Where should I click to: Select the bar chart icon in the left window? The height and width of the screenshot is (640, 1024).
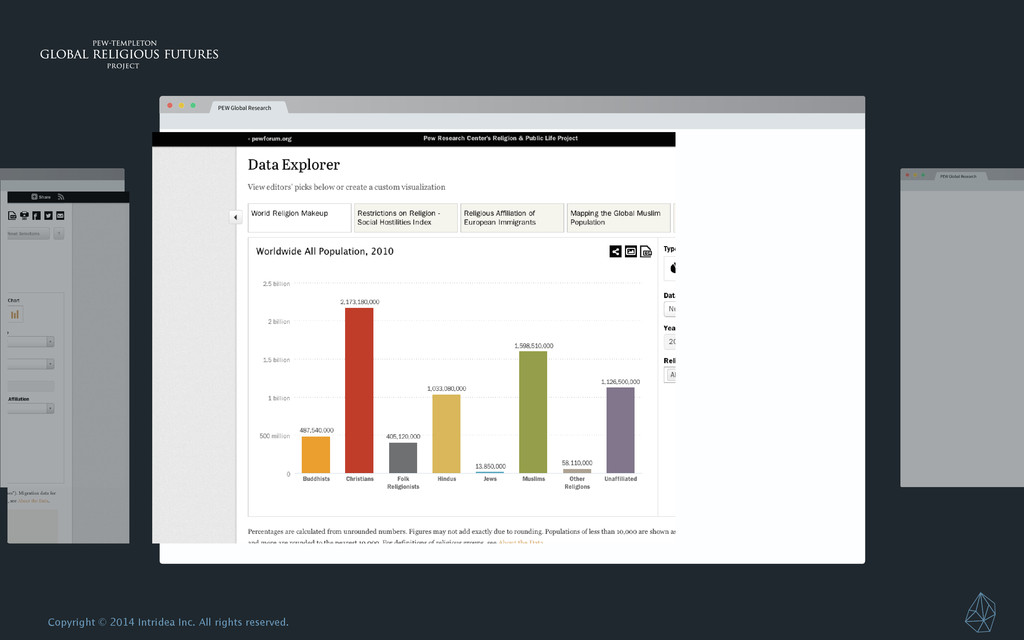(x=15, y=315)
